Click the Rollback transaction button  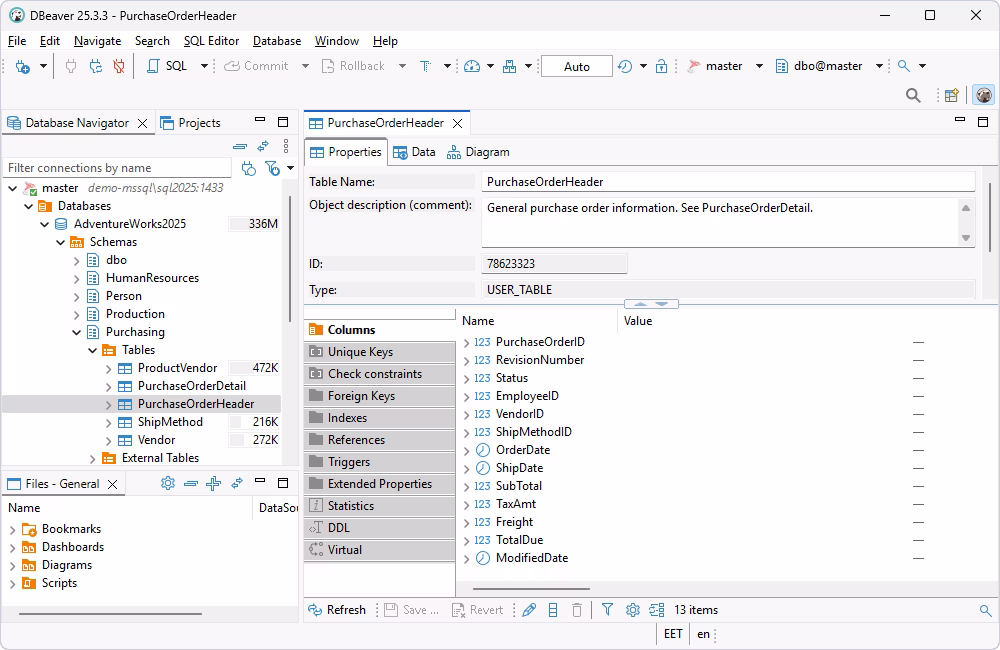coord(353,66)
